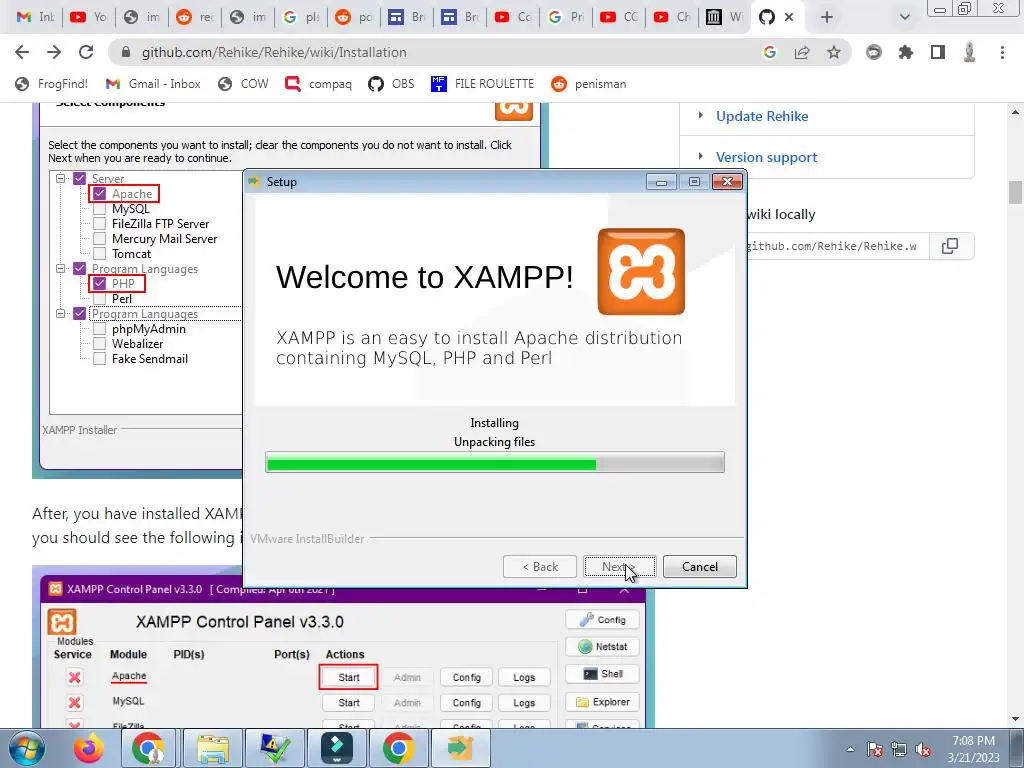The width and height of the screenshot is (1024, 768).
Task: Switch to the Google 'pl' search tab
Action: [300, 17]
